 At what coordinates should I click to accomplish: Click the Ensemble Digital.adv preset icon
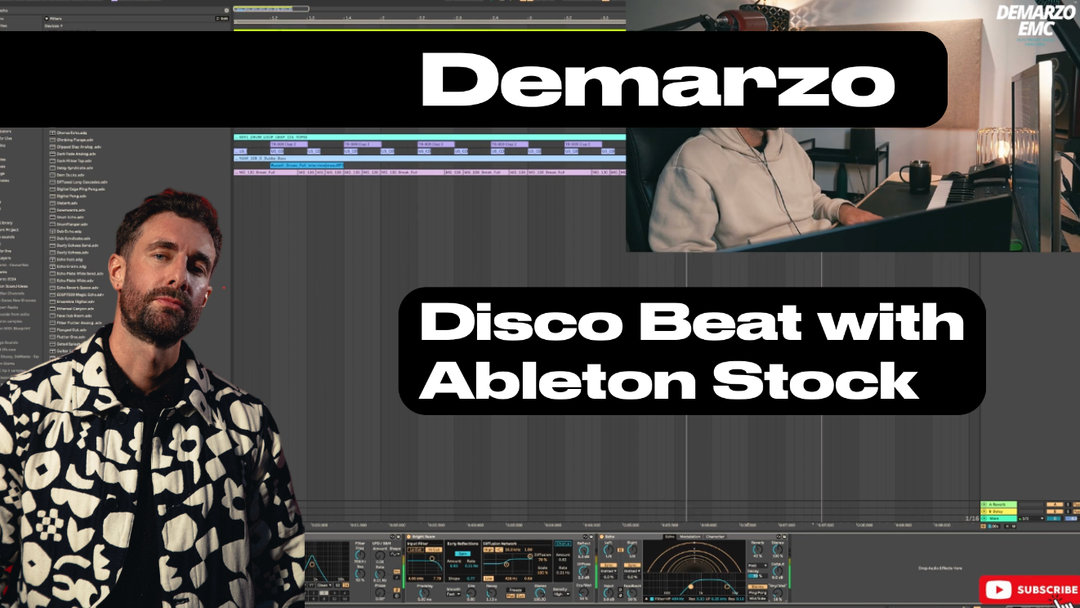(53, 301)
